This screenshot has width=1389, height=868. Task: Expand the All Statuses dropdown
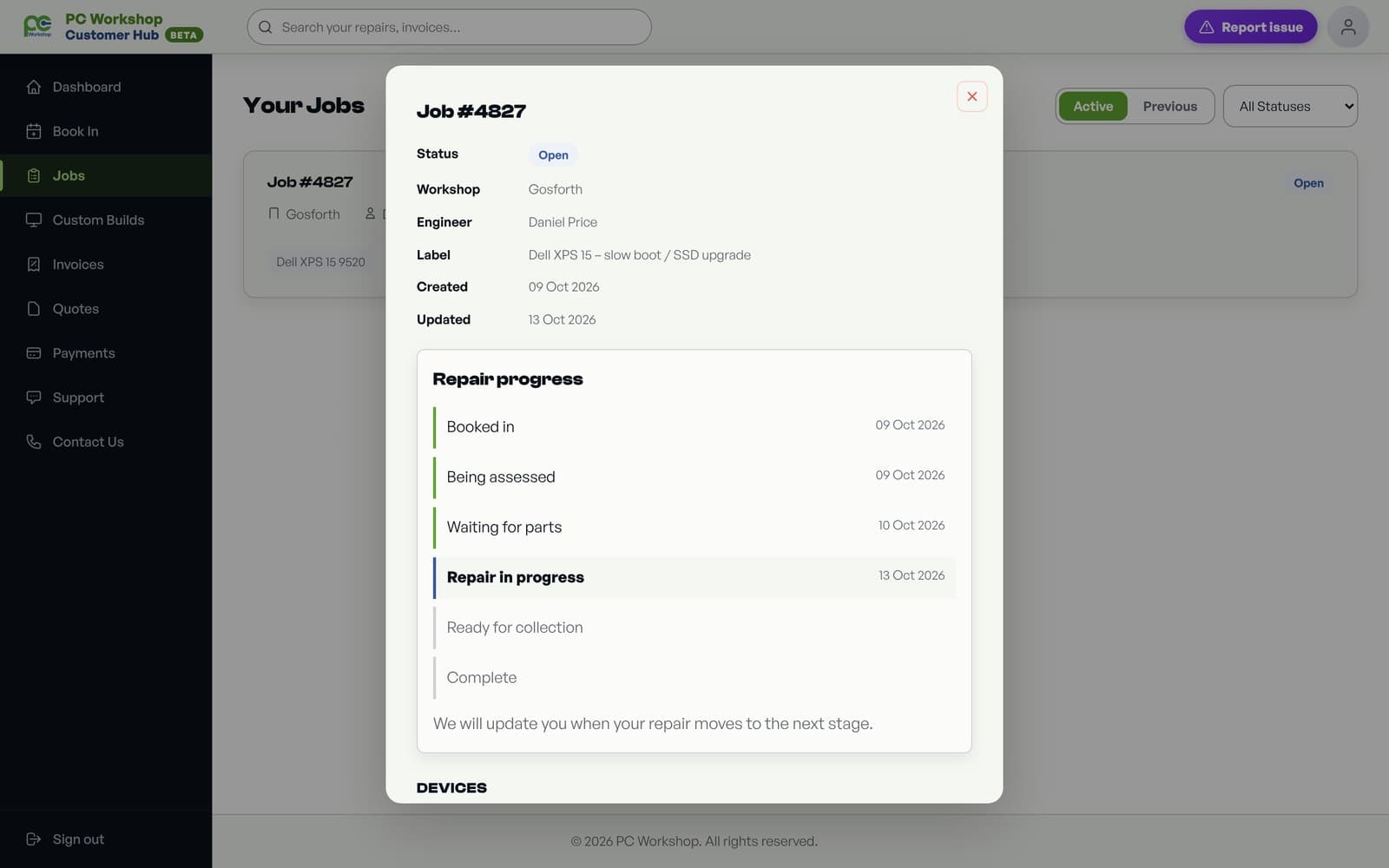[1290, 106]
